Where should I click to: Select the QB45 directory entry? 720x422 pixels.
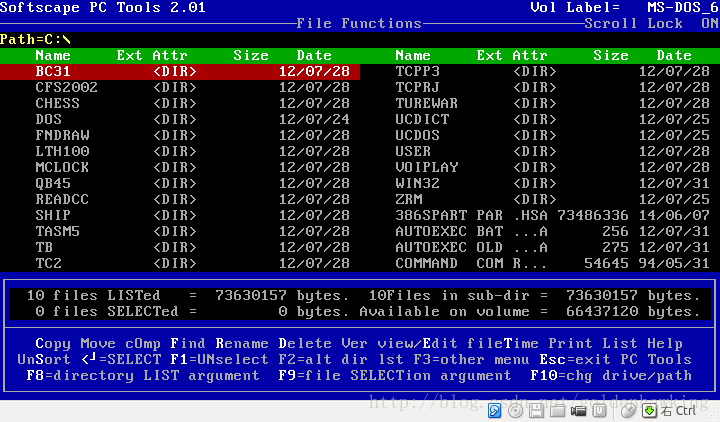192,184
